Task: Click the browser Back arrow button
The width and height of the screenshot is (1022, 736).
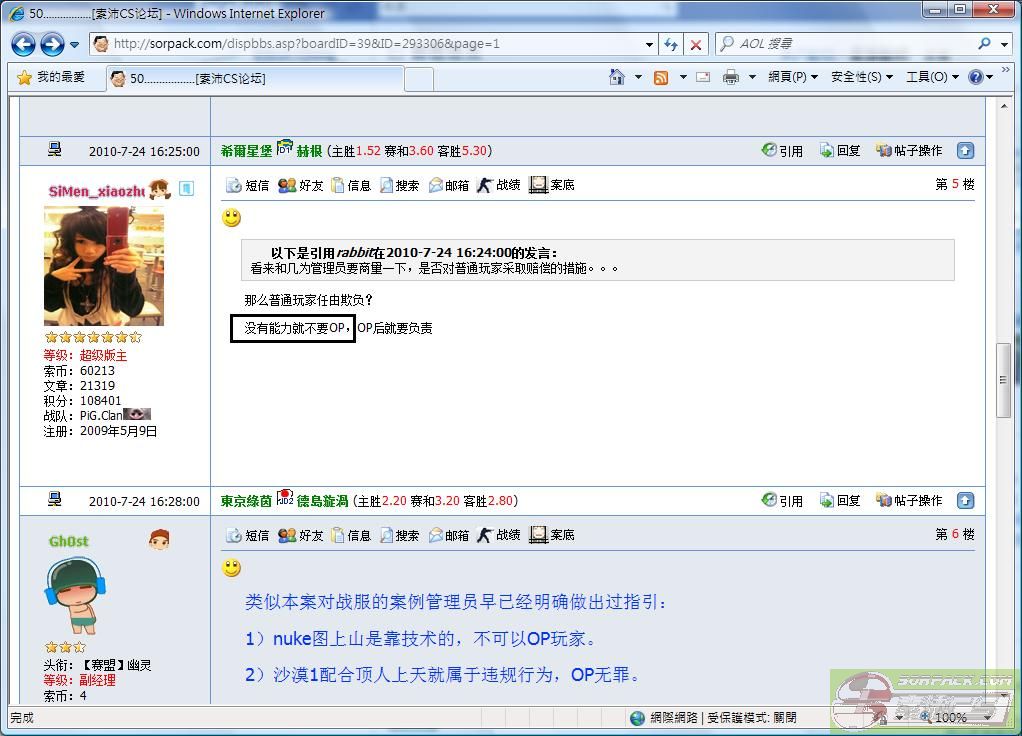Action: [x=23, y=44]
